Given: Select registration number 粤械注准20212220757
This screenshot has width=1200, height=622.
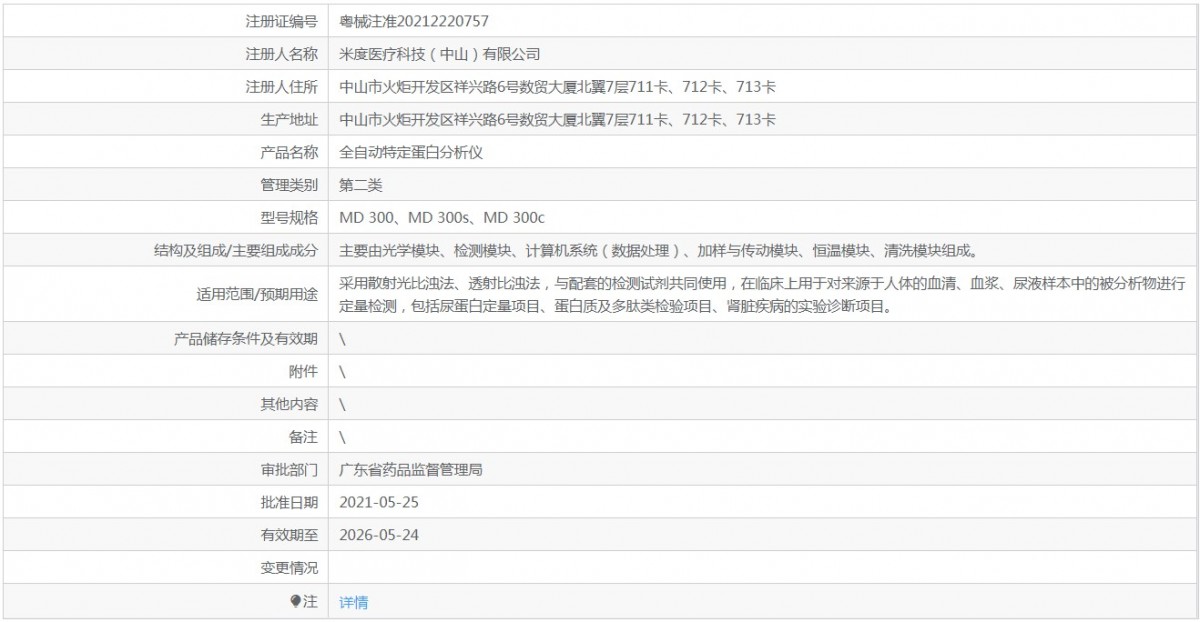Looking at the screenshot, I should point(414,20).
